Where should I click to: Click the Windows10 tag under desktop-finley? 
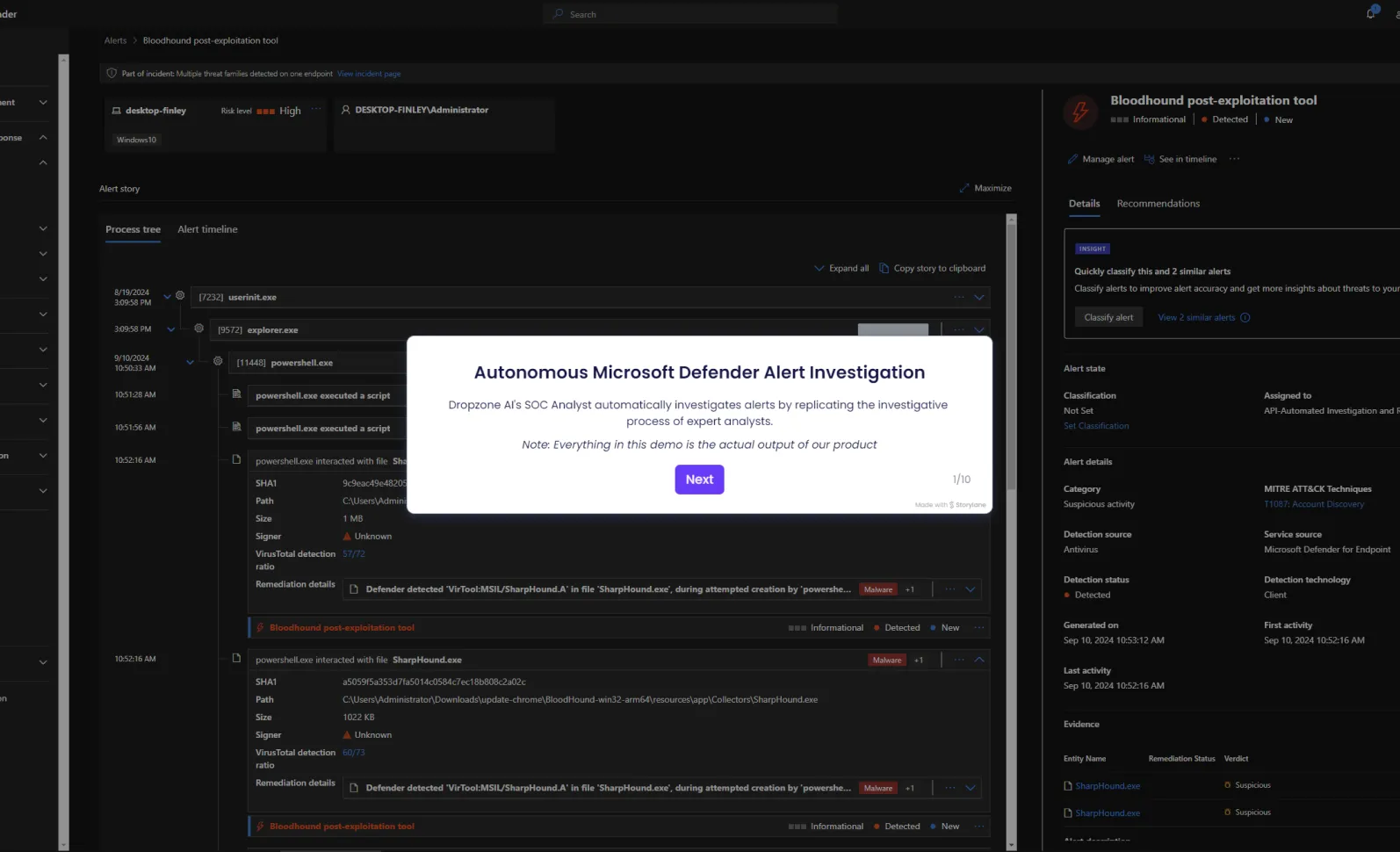pos(136,140)
